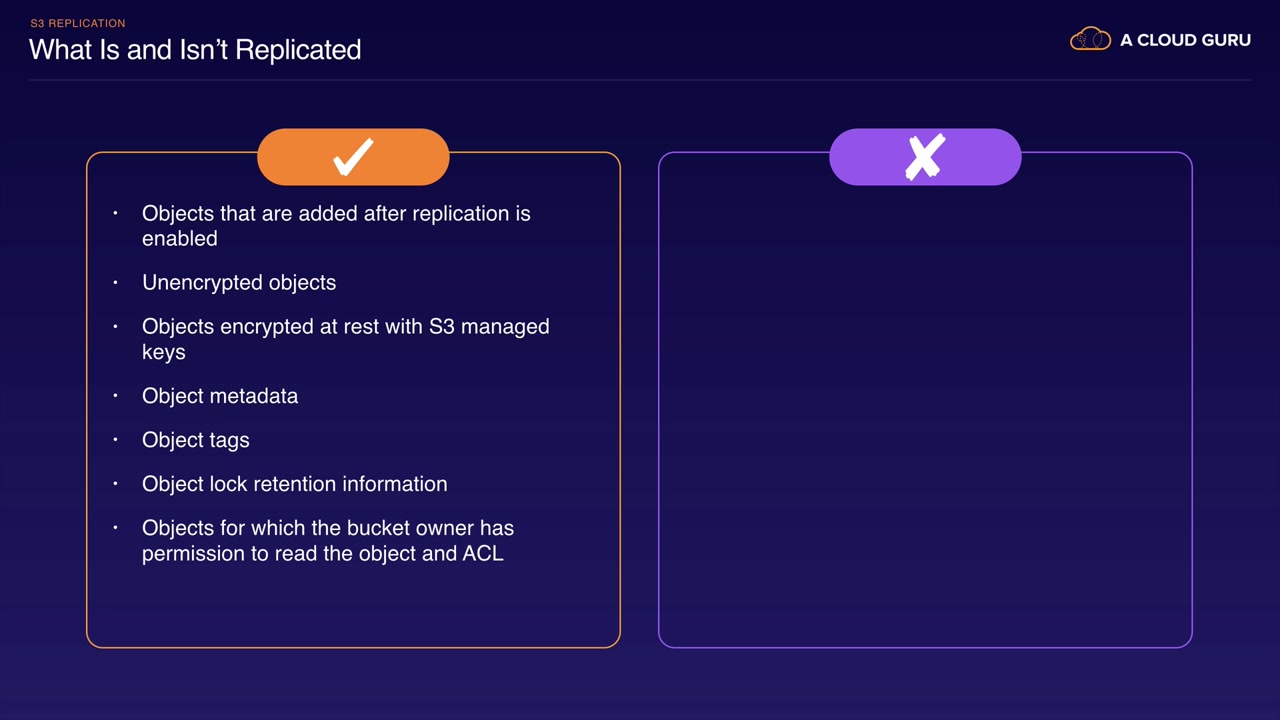
Task: Click the "What Is and Isn't Replicated" slide title
Action: click(195, 50)
